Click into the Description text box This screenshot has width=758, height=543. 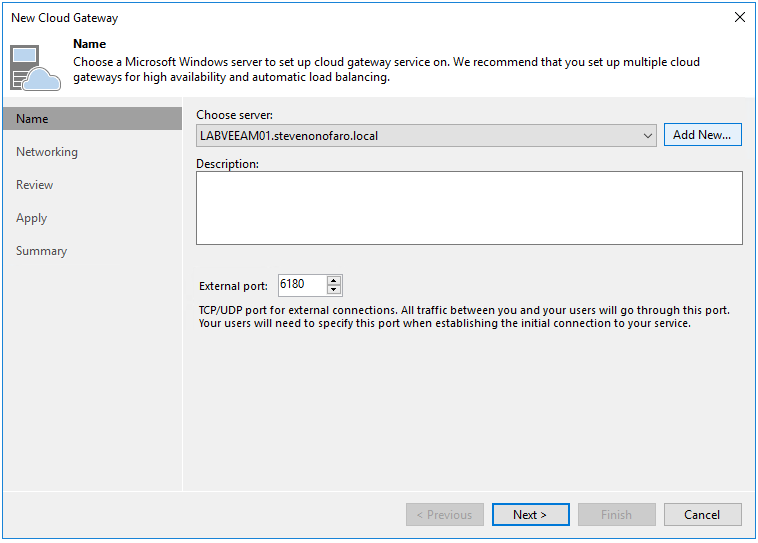pyautogui.click(x=469, y=208)
